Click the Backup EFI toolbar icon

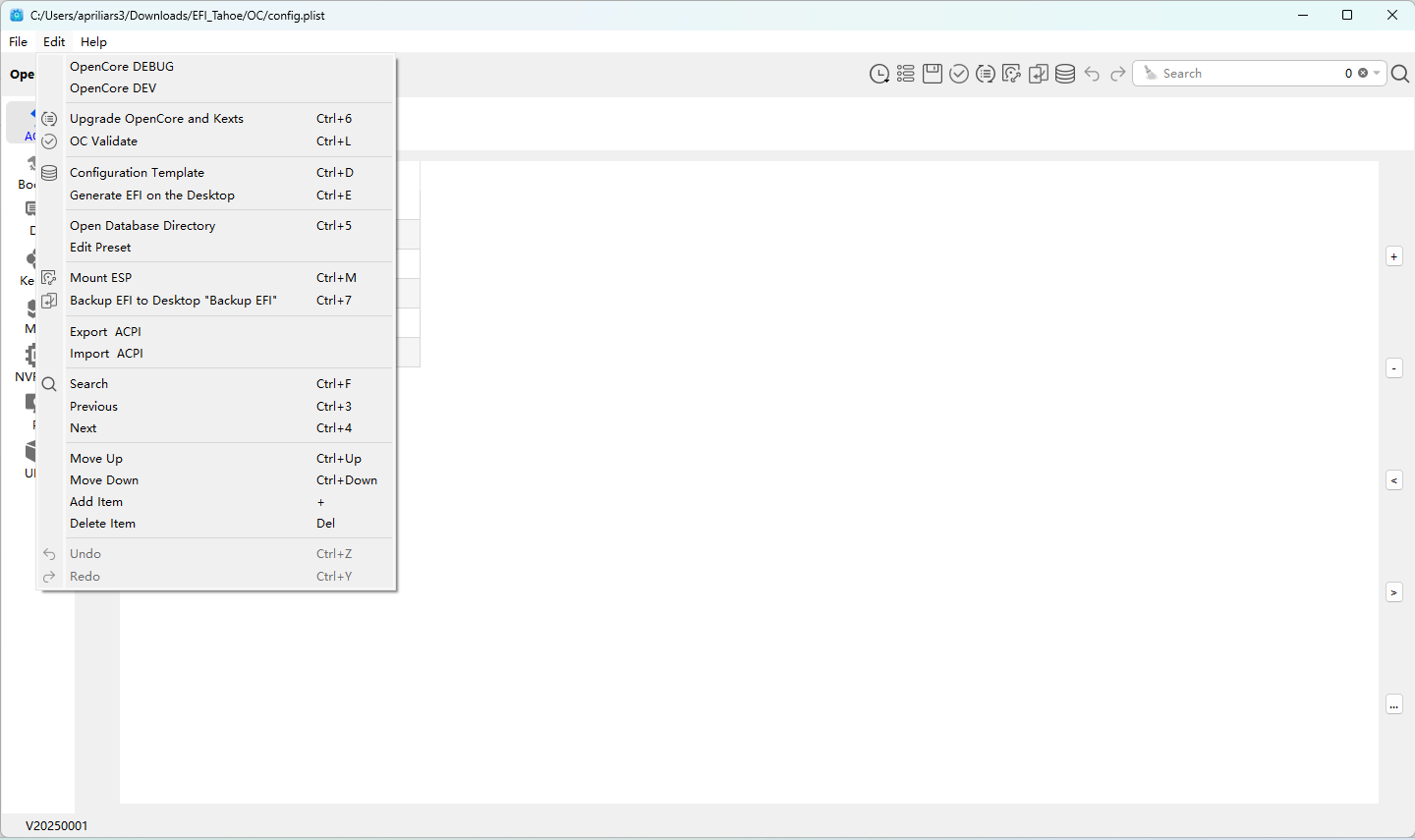coord(1038,74)
